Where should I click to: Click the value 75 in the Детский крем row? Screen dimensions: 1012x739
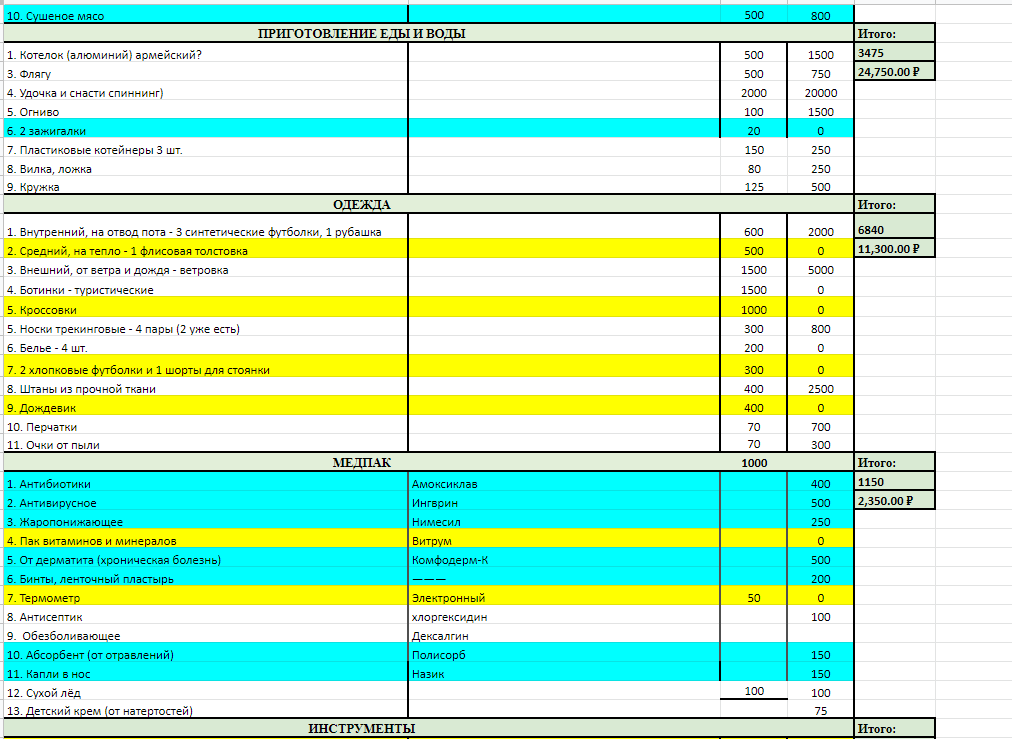(820, 711)
